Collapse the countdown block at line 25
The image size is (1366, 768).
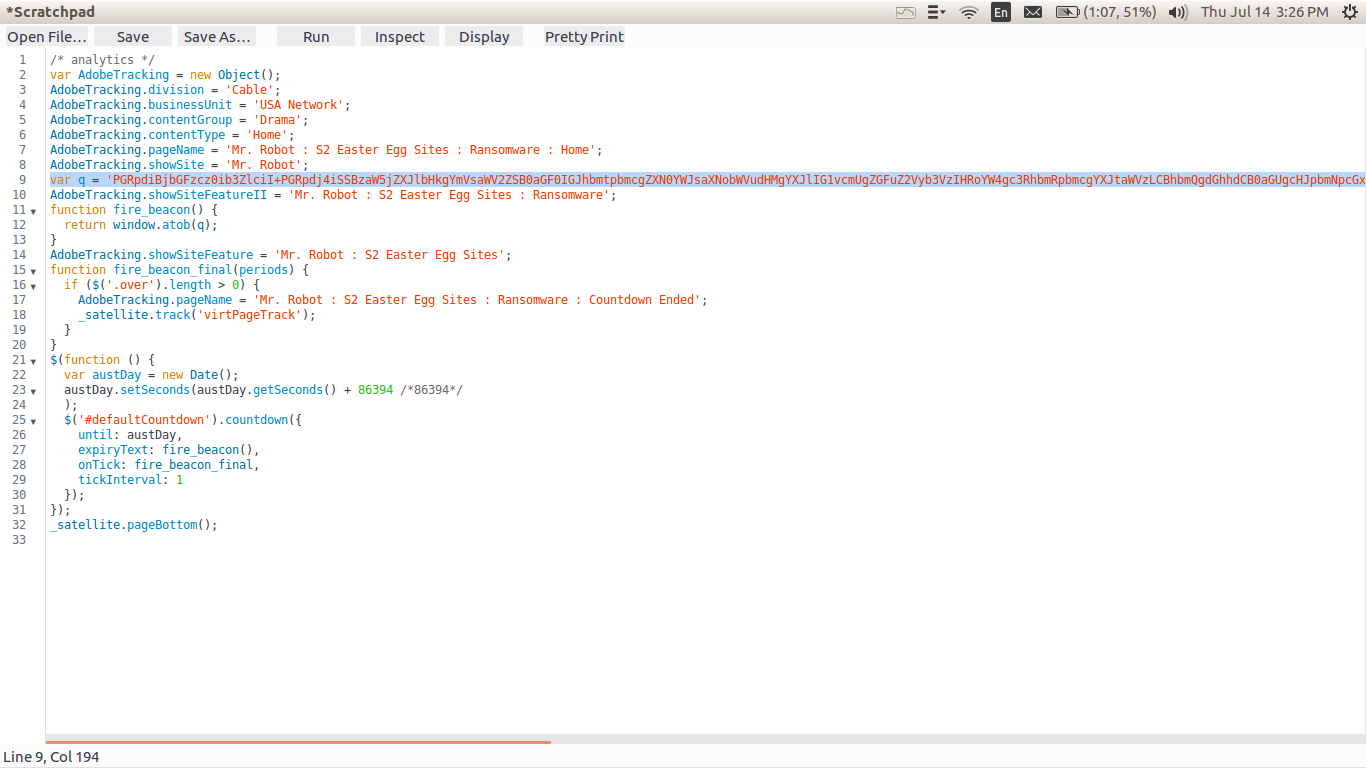click(x=33, y=421)
